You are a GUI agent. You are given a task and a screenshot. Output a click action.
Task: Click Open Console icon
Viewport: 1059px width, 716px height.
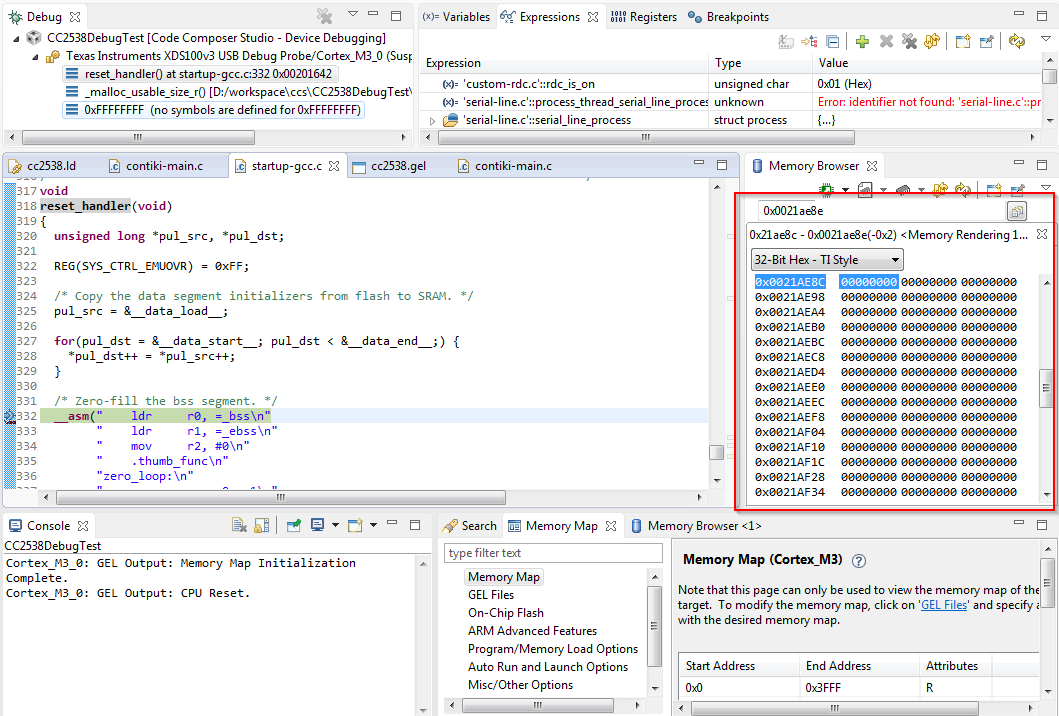[355, 525]
